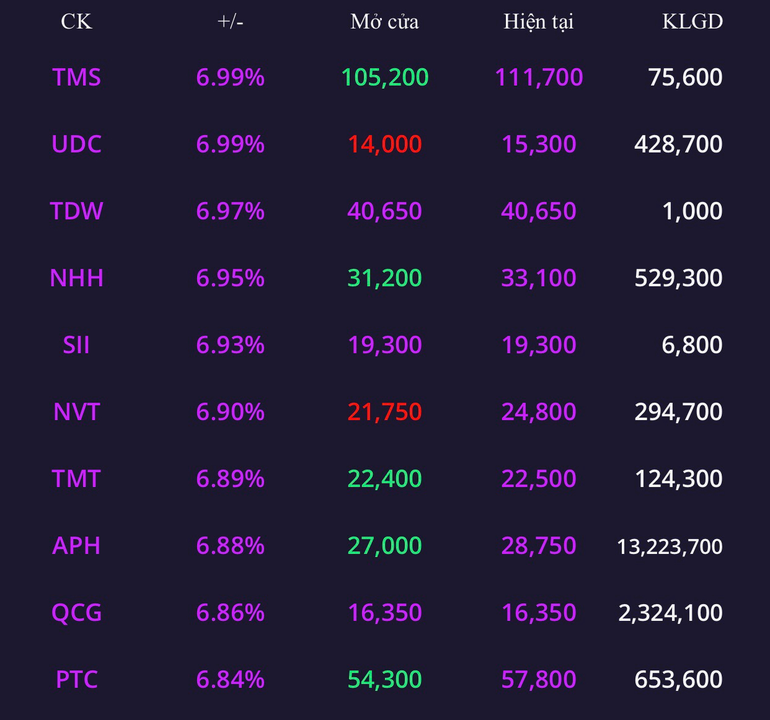
Task: Click the Mở cửa column header
Action: 385,22
